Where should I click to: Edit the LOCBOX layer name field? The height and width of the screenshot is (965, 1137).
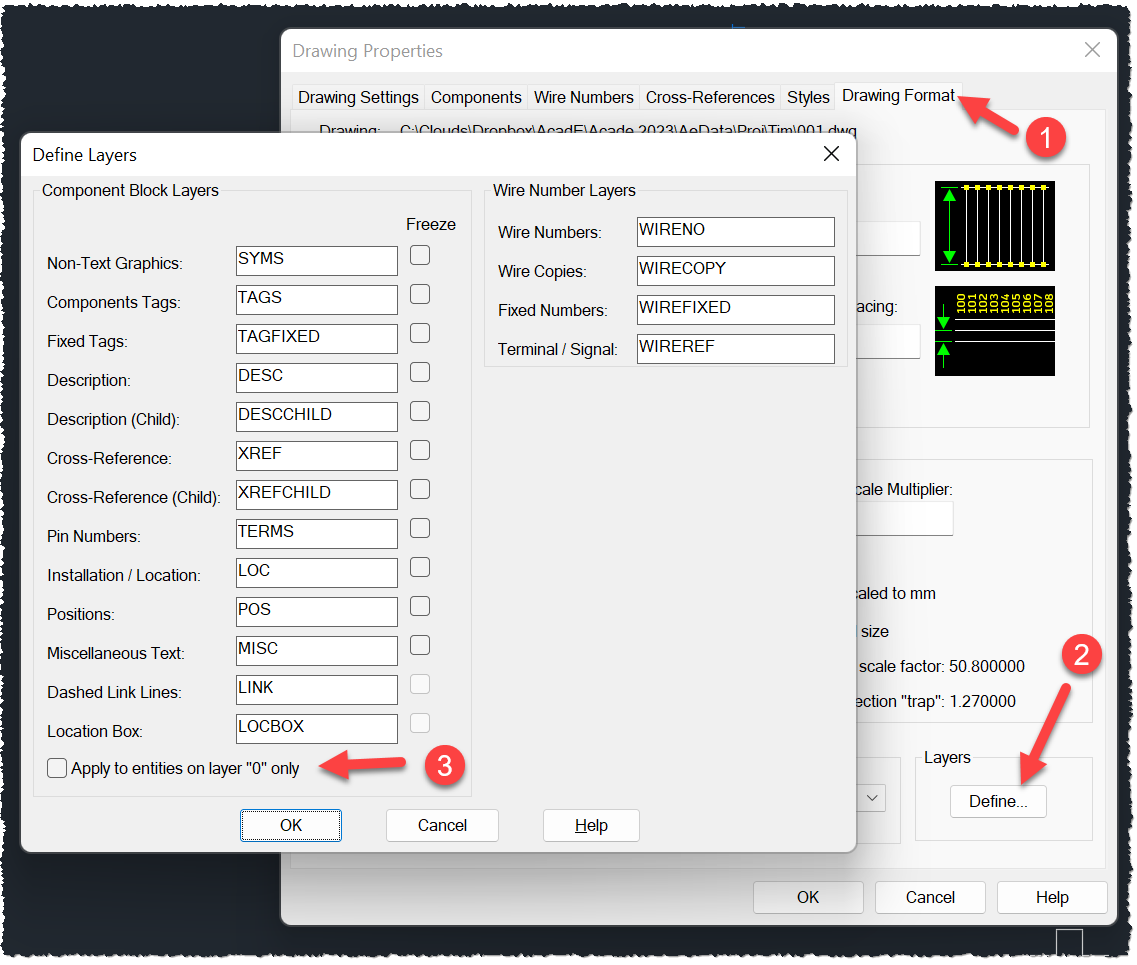pyautogui.click(x=317, y=730)
